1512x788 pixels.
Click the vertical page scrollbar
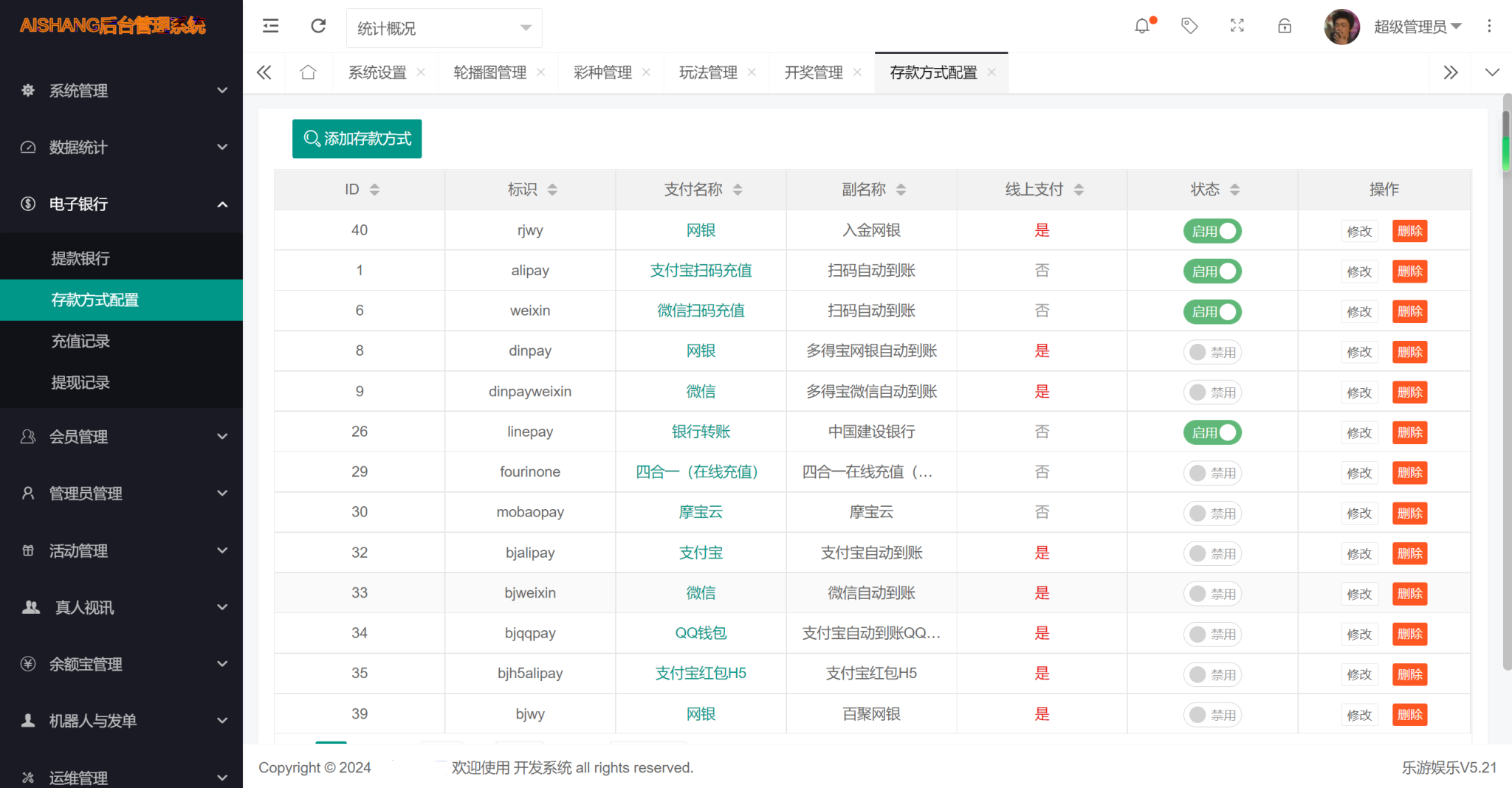1506,384
